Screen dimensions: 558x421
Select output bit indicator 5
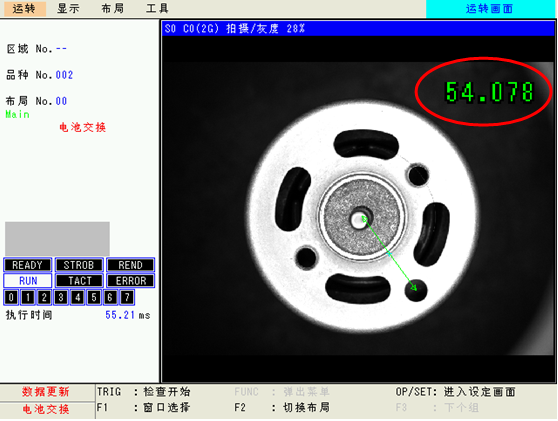tap(94, 298)
